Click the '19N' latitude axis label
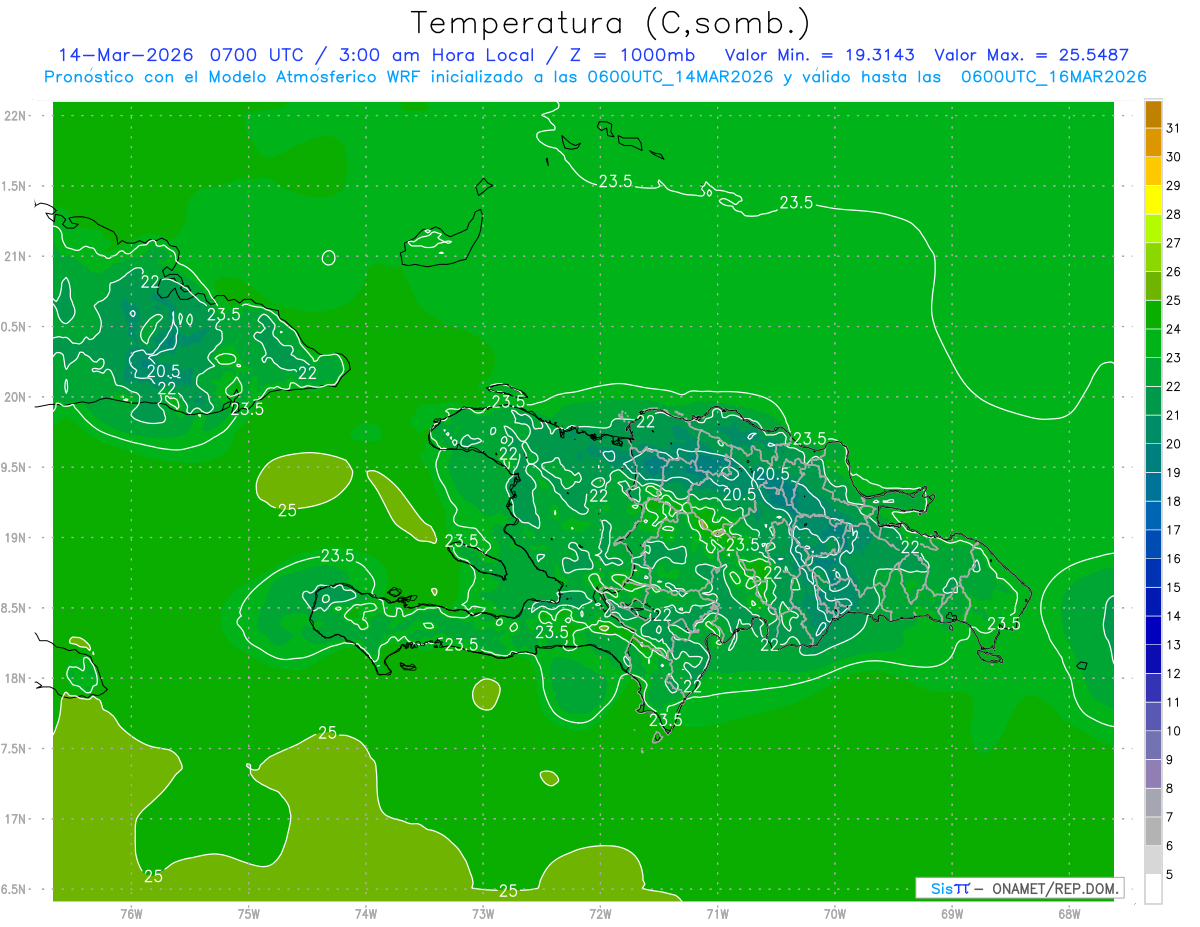Viewport: 1200px width, 927px height. point(15,538)
